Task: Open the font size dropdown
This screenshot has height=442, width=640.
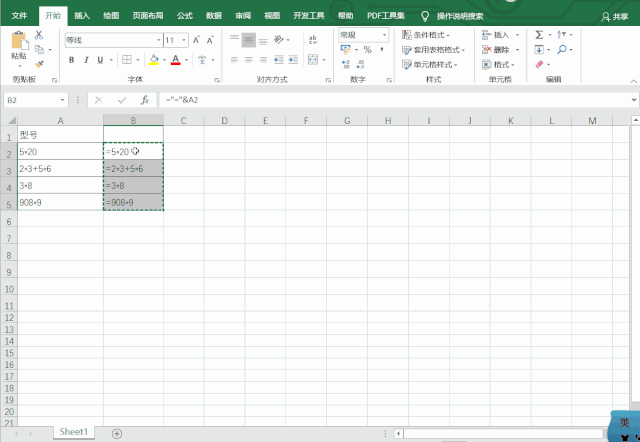Action: pyautogui.click(x=184, y=40)
